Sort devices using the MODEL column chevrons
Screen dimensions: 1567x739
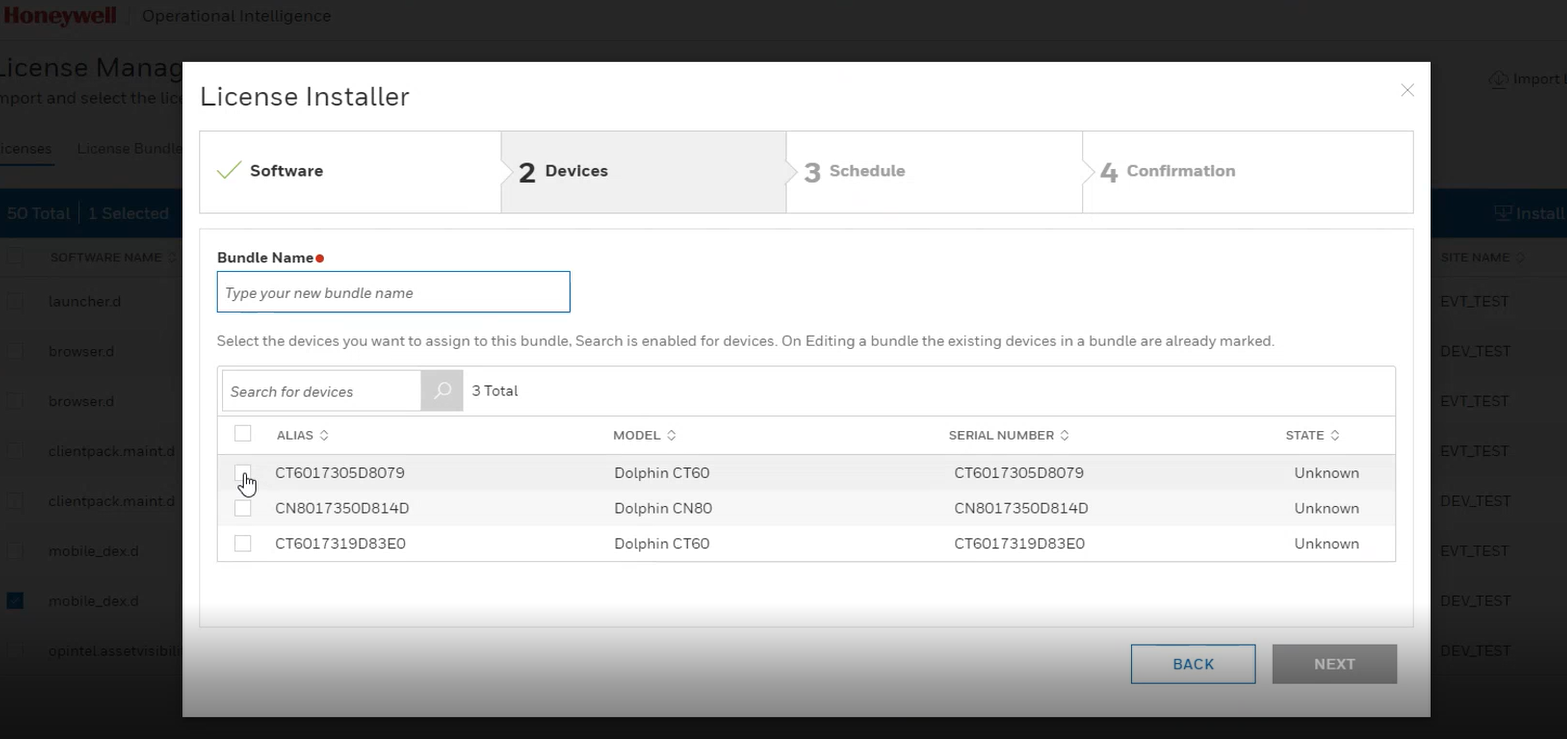(x=671, y=435)
